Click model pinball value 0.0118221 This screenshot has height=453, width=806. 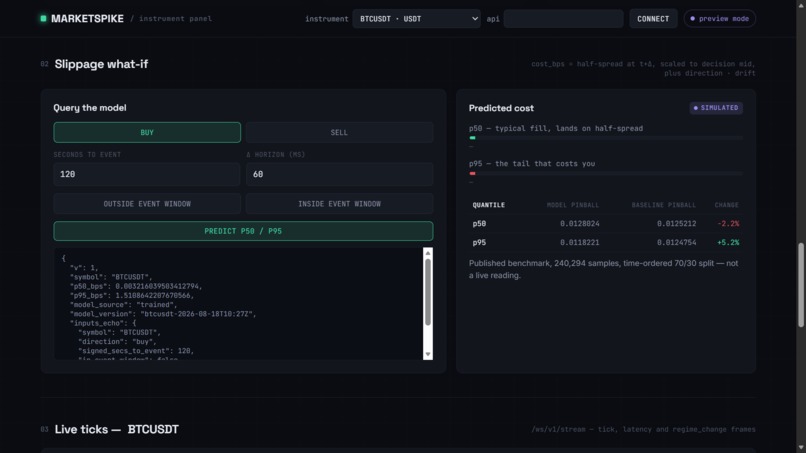(579, 242)
